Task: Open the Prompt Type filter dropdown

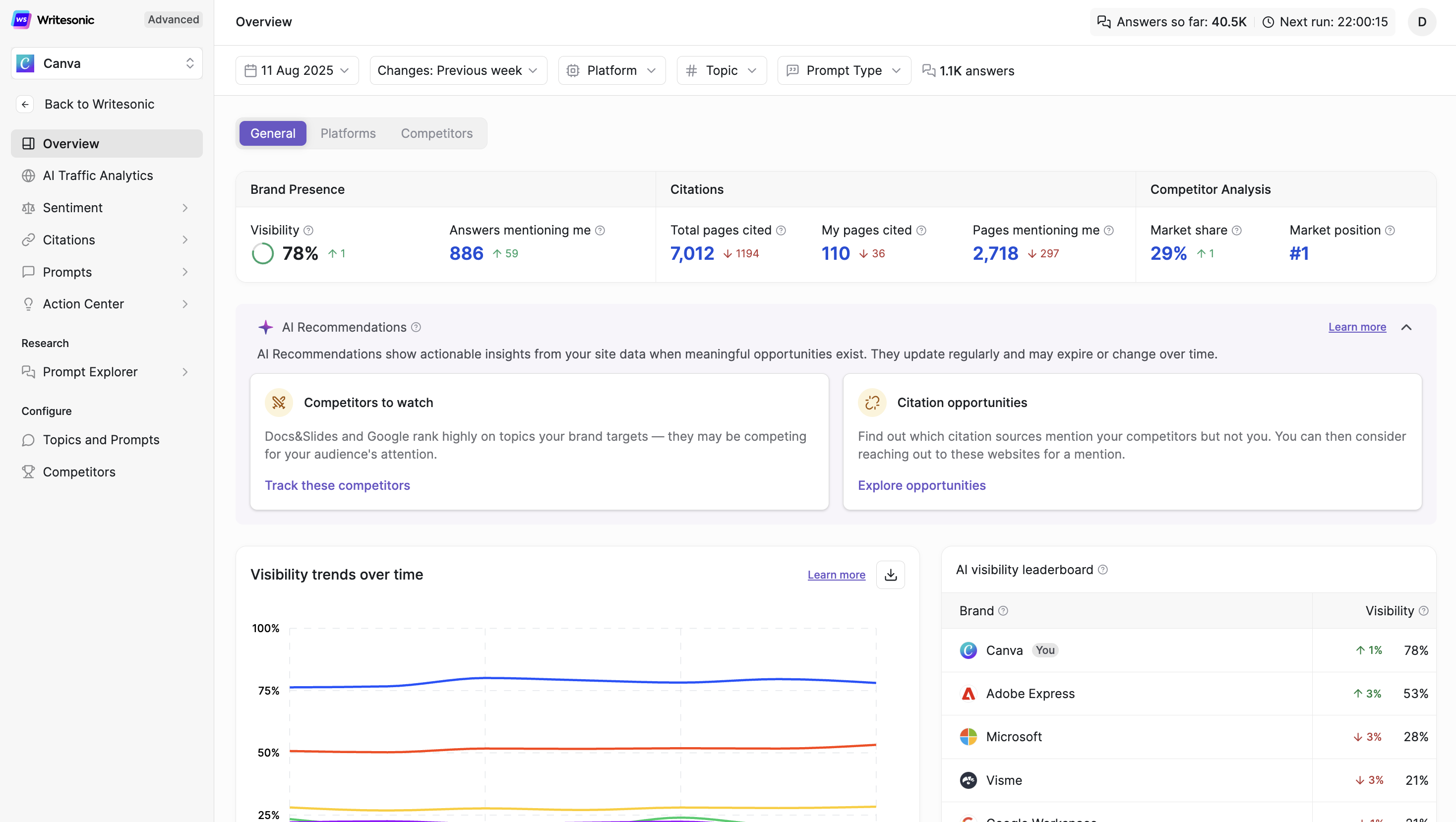Action: tap(845, 70)
